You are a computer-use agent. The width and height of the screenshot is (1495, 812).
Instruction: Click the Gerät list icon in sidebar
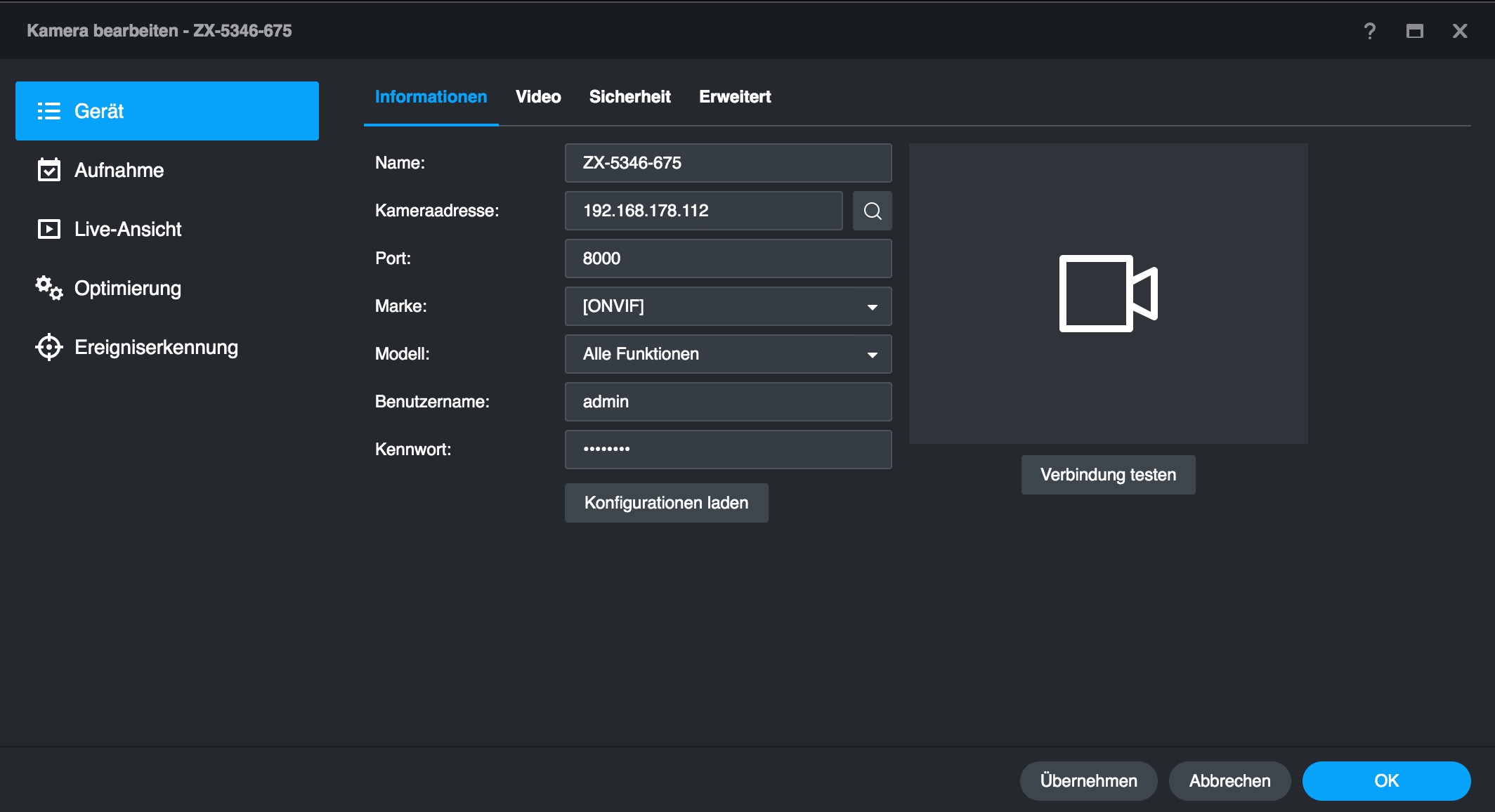pyautogui.click(x=48, y=111)
